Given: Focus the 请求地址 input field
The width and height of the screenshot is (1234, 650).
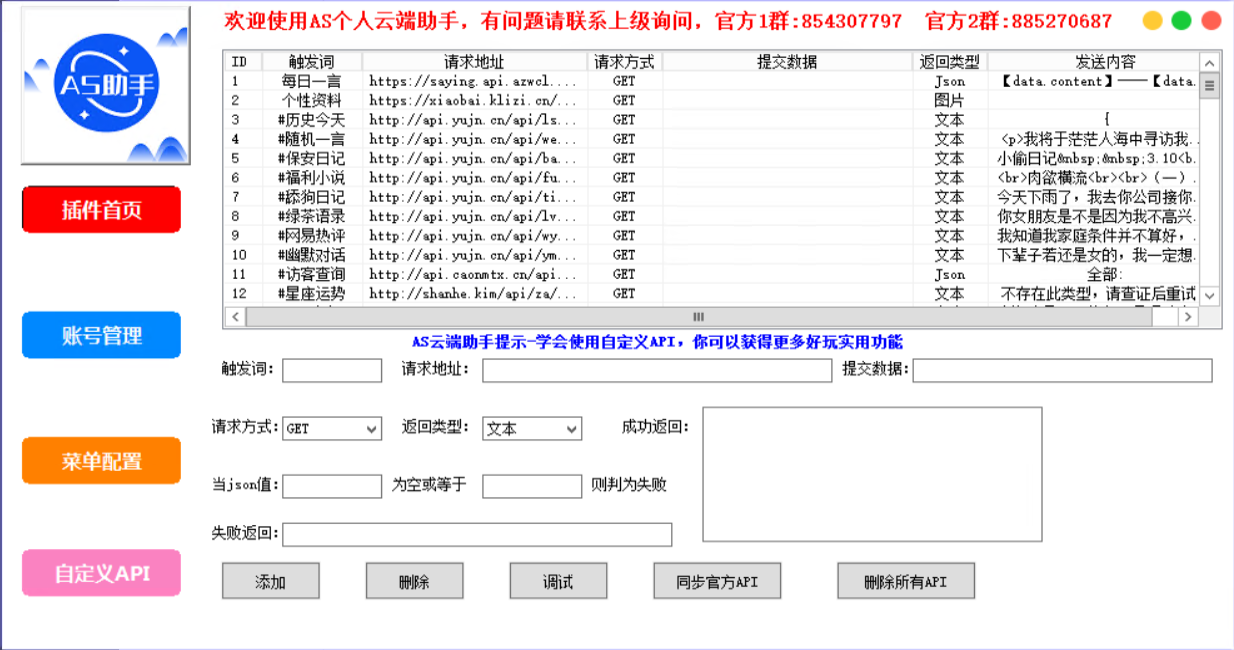Looking at the screenshot, I should [x=657, y=371].
